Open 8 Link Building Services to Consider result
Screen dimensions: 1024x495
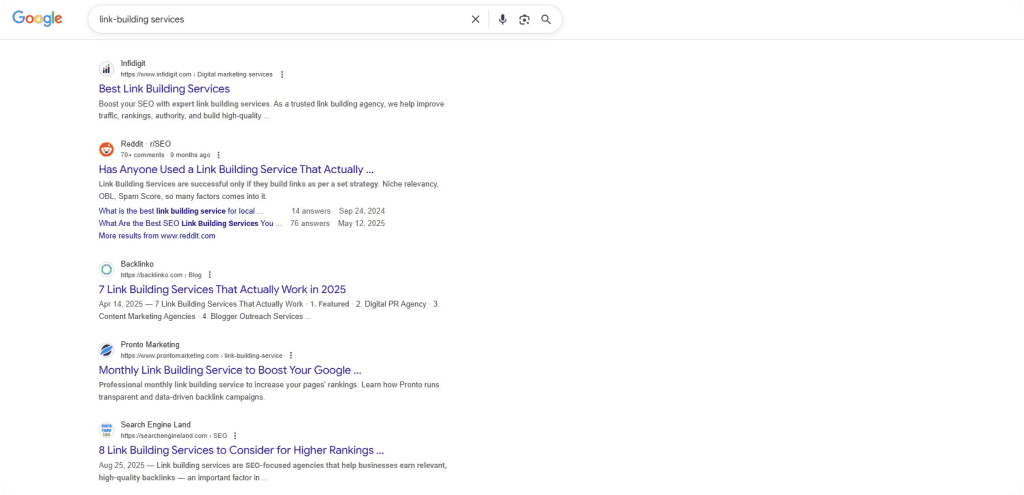[x=241, y=450]
